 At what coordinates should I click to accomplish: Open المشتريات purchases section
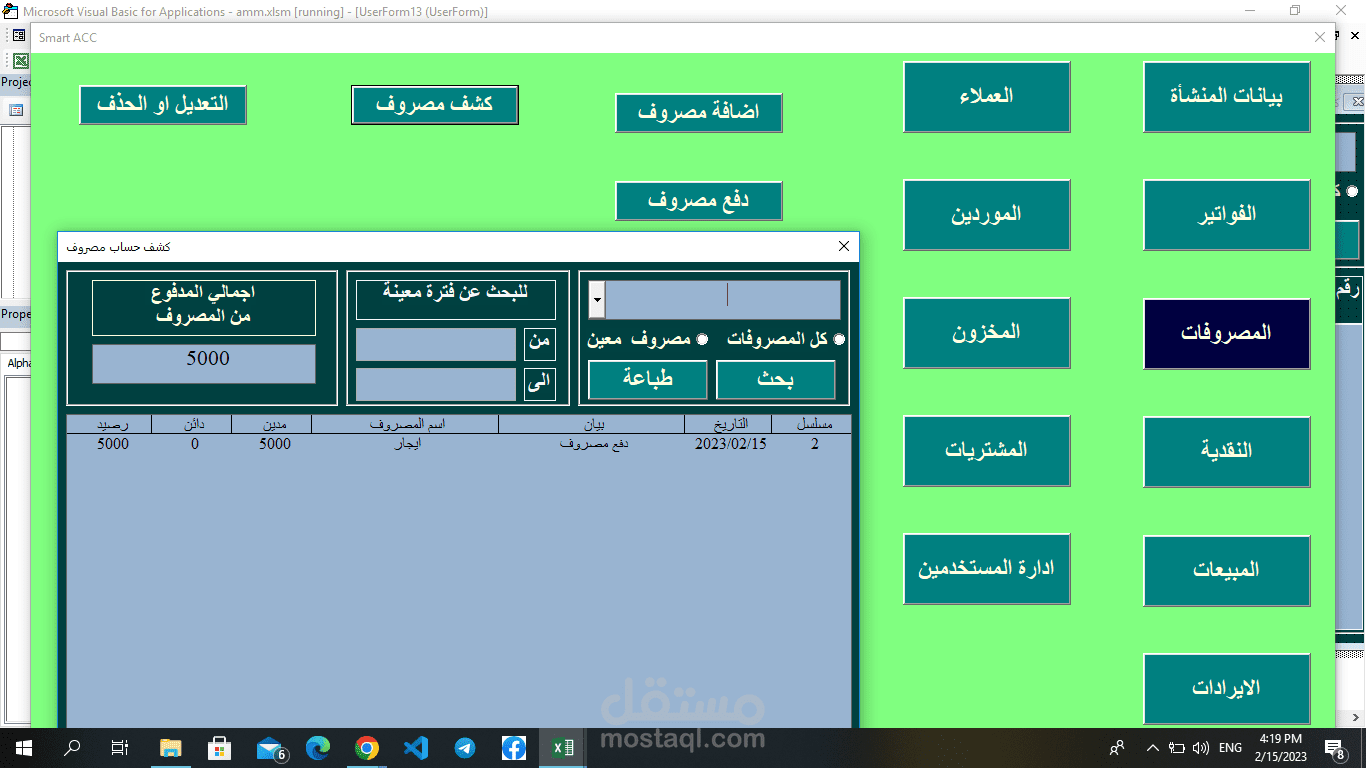[x=987, y=451]
